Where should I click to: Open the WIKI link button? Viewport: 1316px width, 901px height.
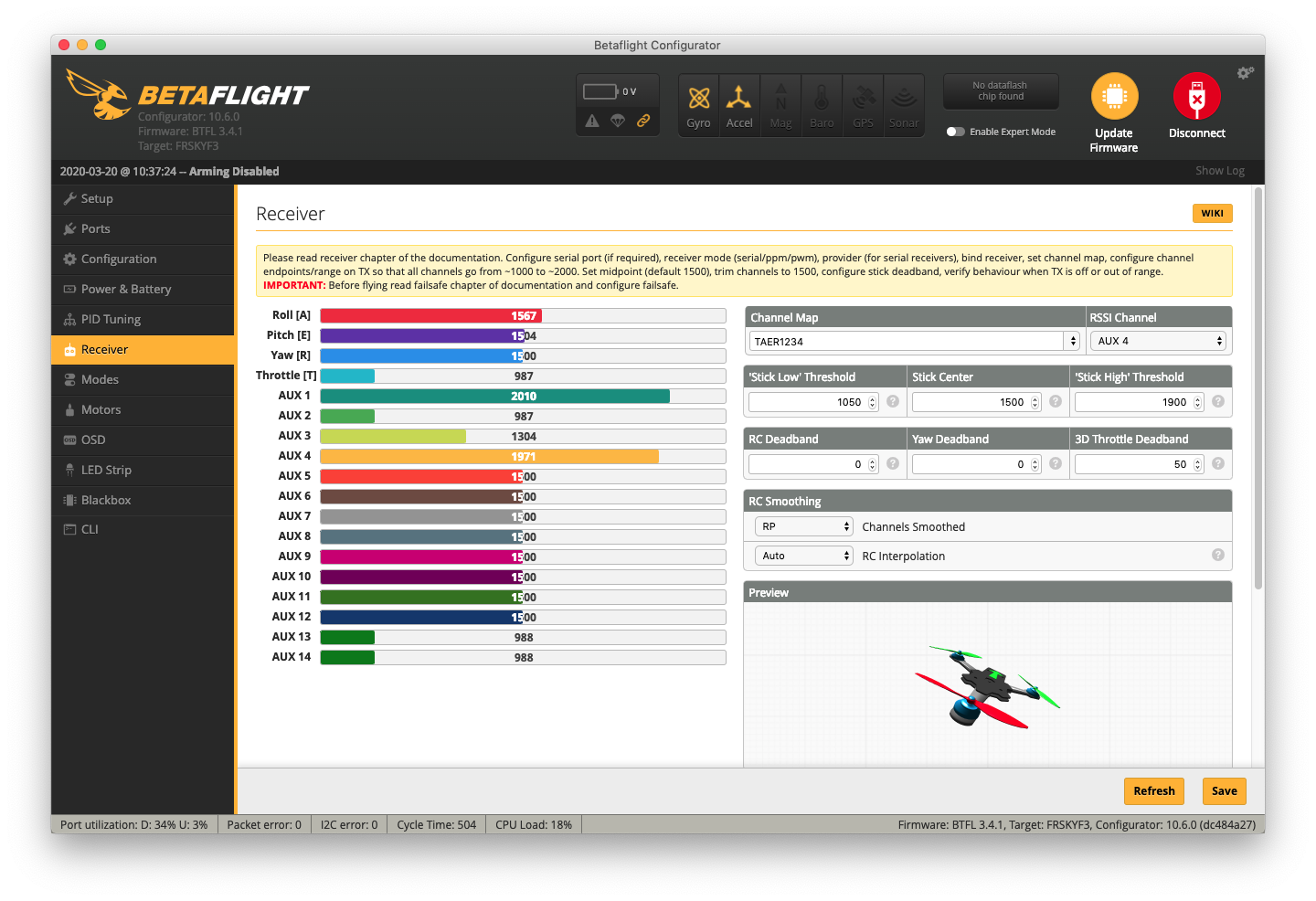click(x=1213, y=213)
